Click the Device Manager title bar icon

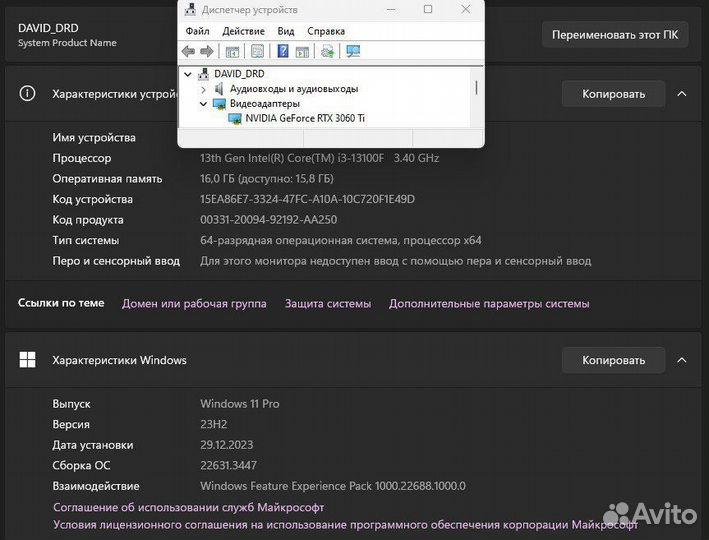190,9
